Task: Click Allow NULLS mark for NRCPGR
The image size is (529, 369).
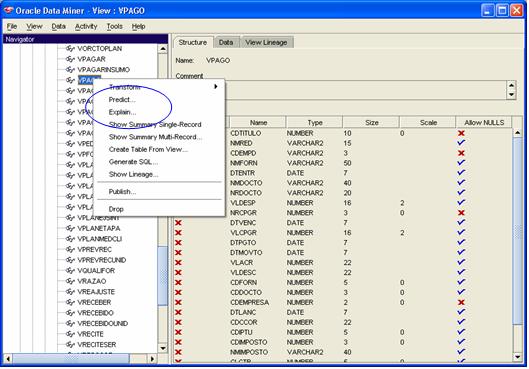Action: point(461,213)
